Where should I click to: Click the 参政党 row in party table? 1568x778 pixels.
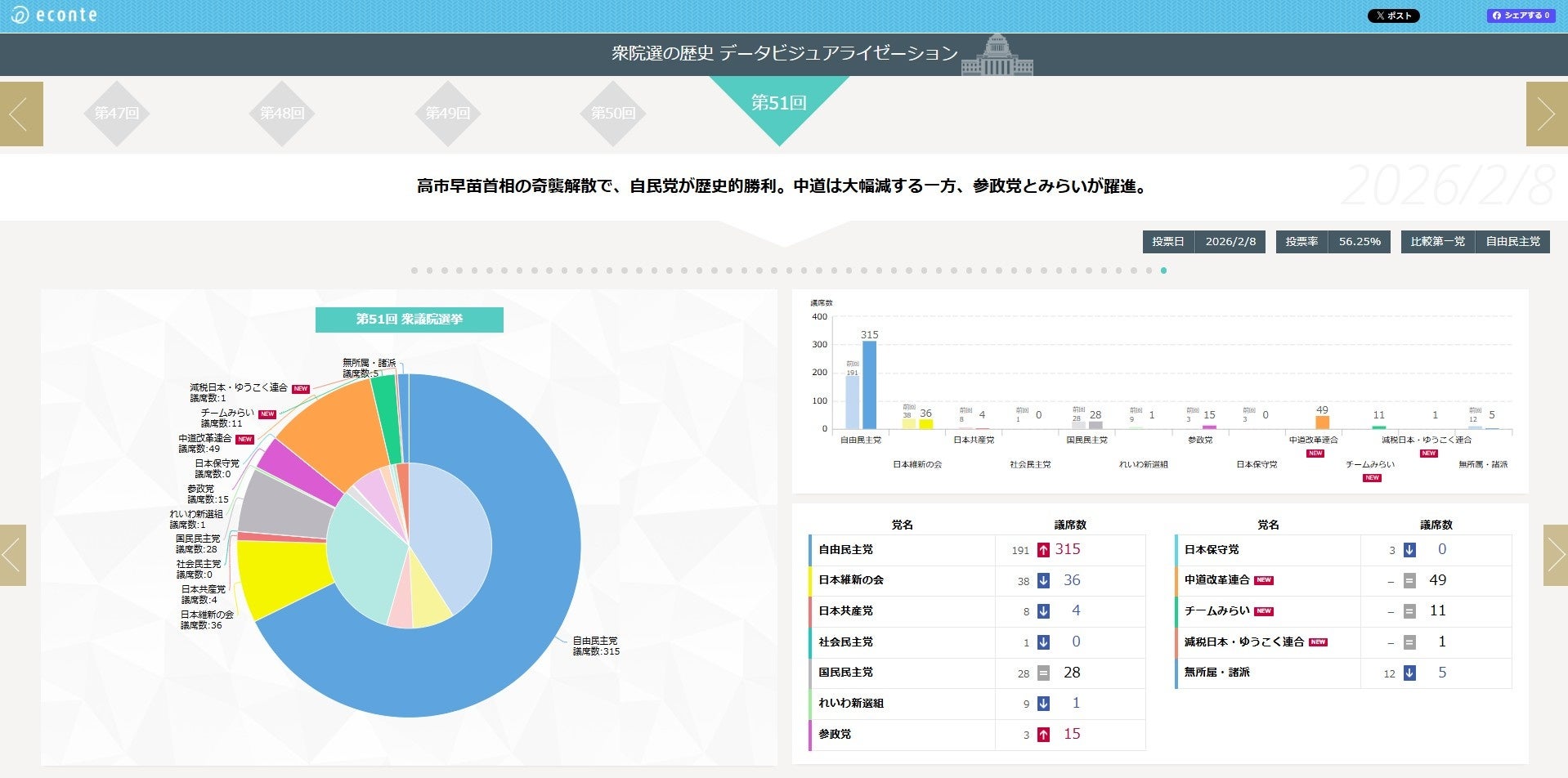977,735
